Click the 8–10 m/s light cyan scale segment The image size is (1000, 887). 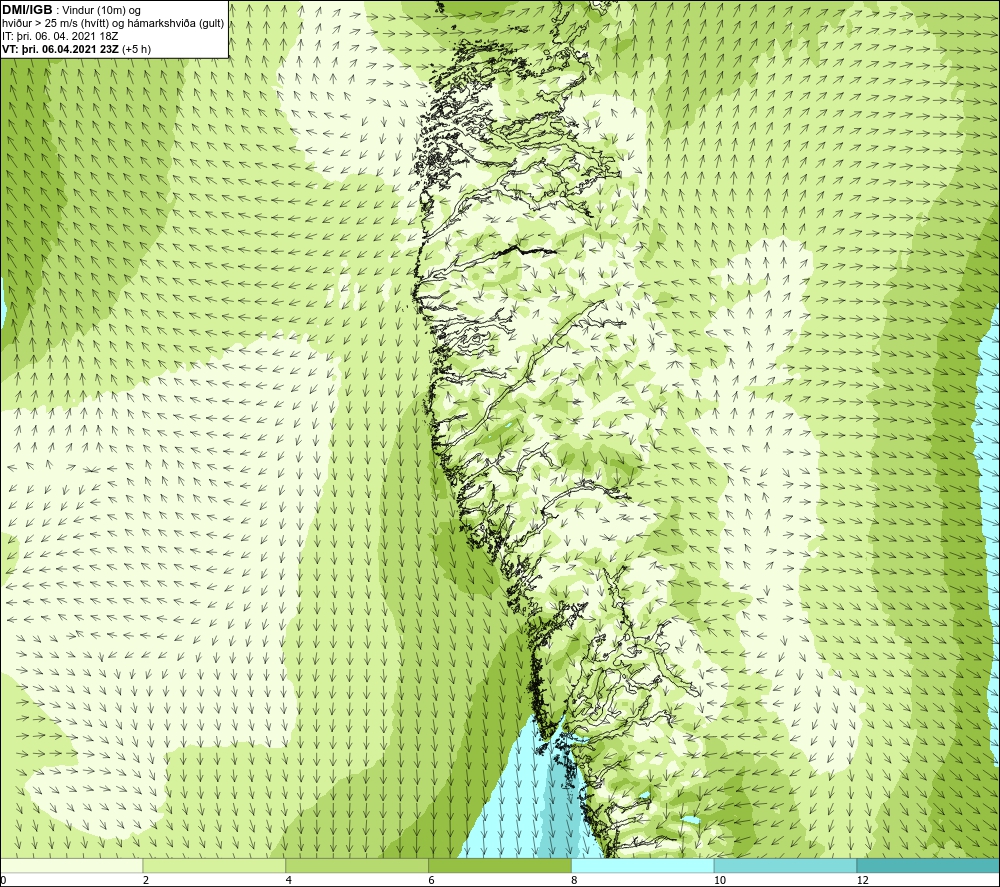click(x=643, y=866)
